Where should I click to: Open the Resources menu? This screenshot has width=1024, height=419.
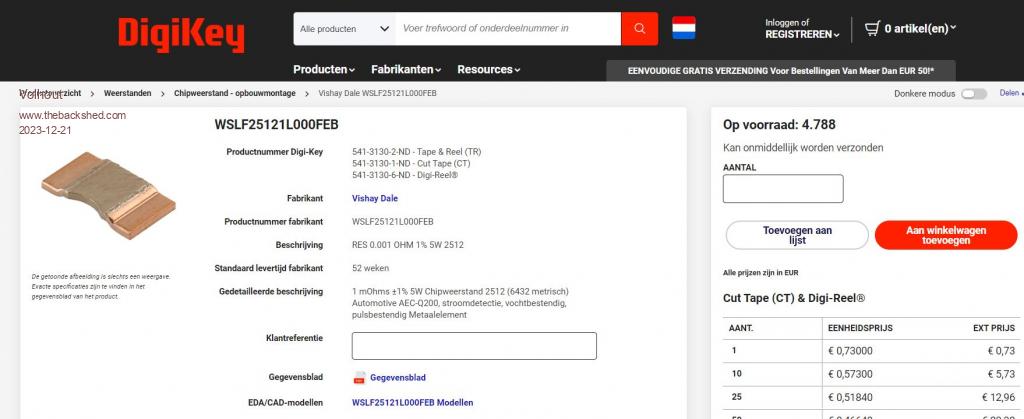[488, 70]
